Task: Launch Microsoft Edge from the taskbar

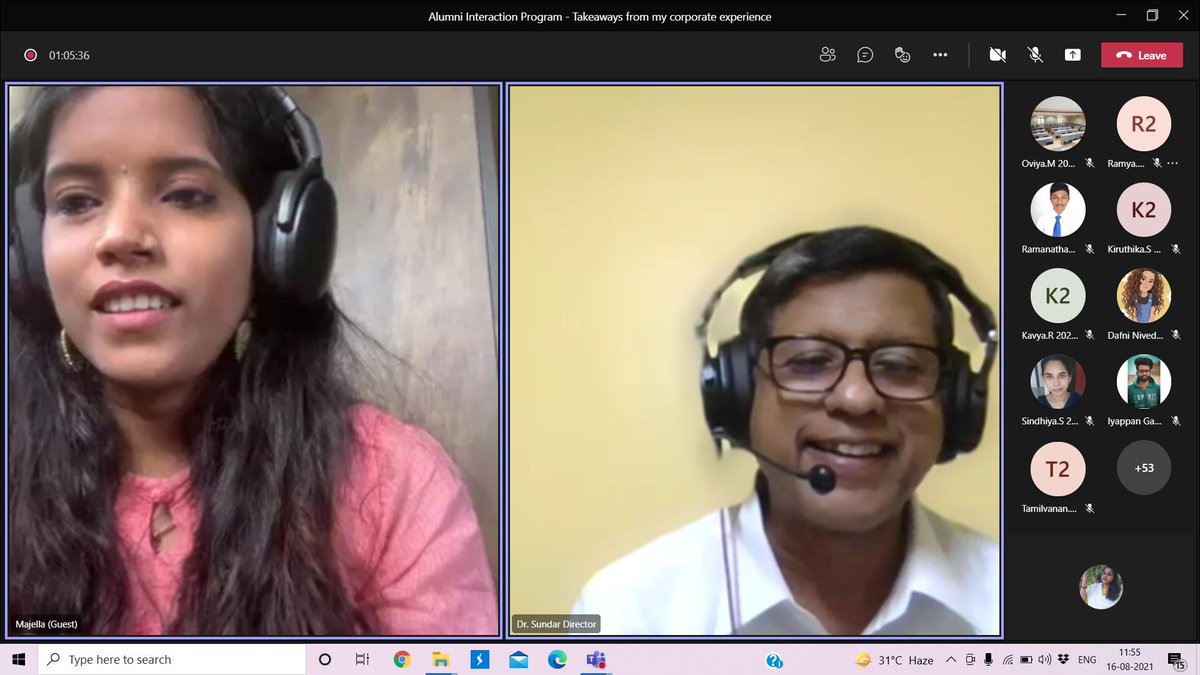Action: pyautogui.click(x=557, y=660)
